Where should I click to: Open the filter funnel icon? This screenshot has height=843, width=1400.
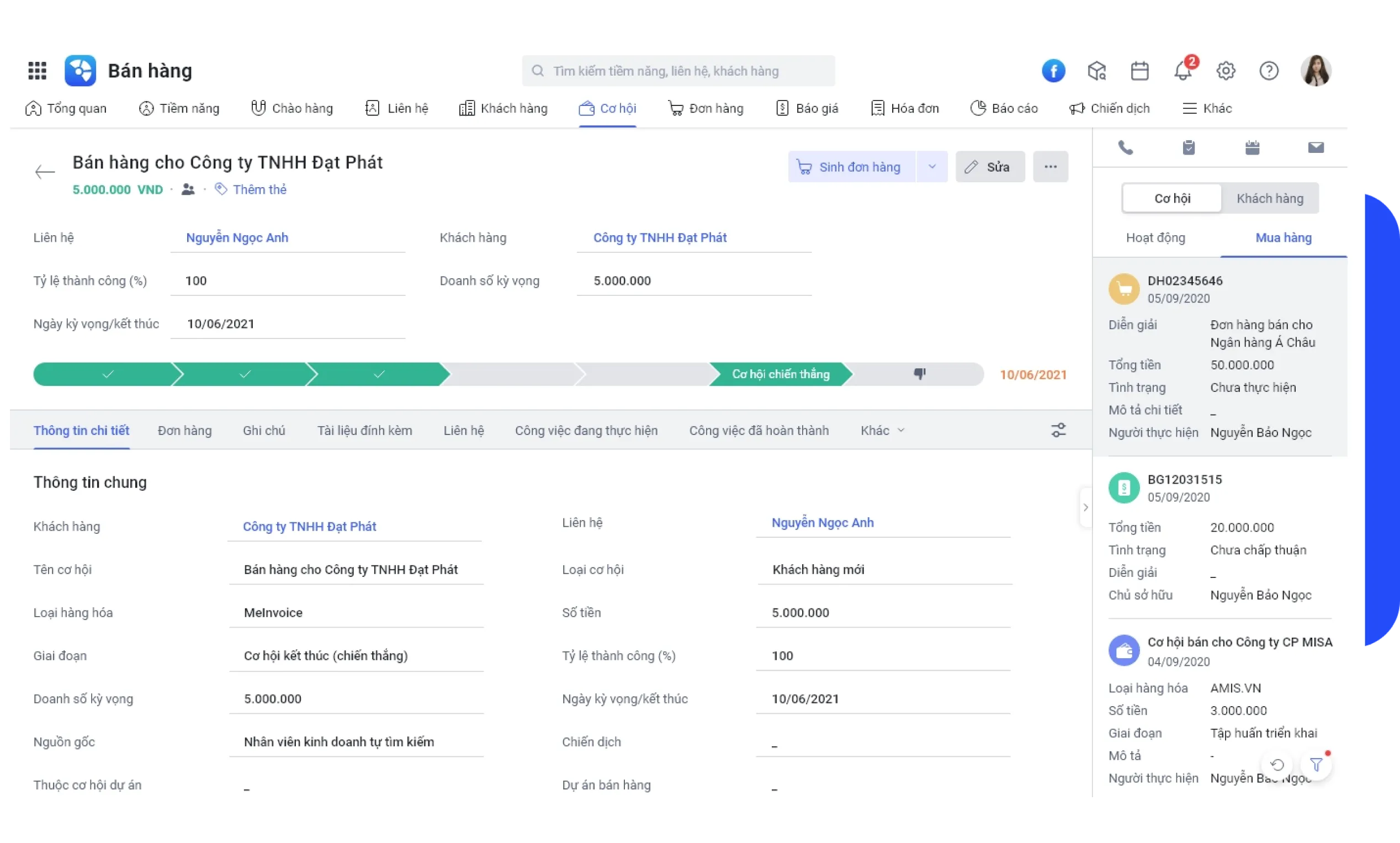click(1316, 765)
